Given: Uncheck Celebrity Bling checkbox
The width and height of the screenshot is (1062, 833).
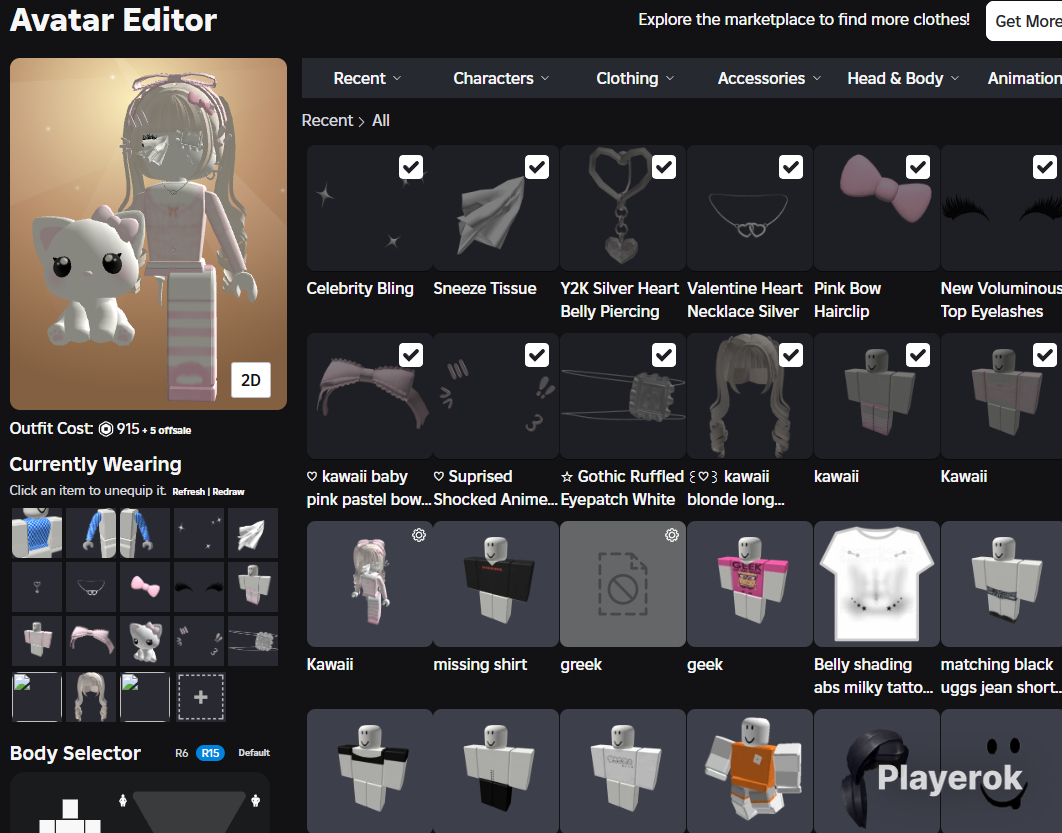Looking at the screenshot, I should tap(410, 167).
